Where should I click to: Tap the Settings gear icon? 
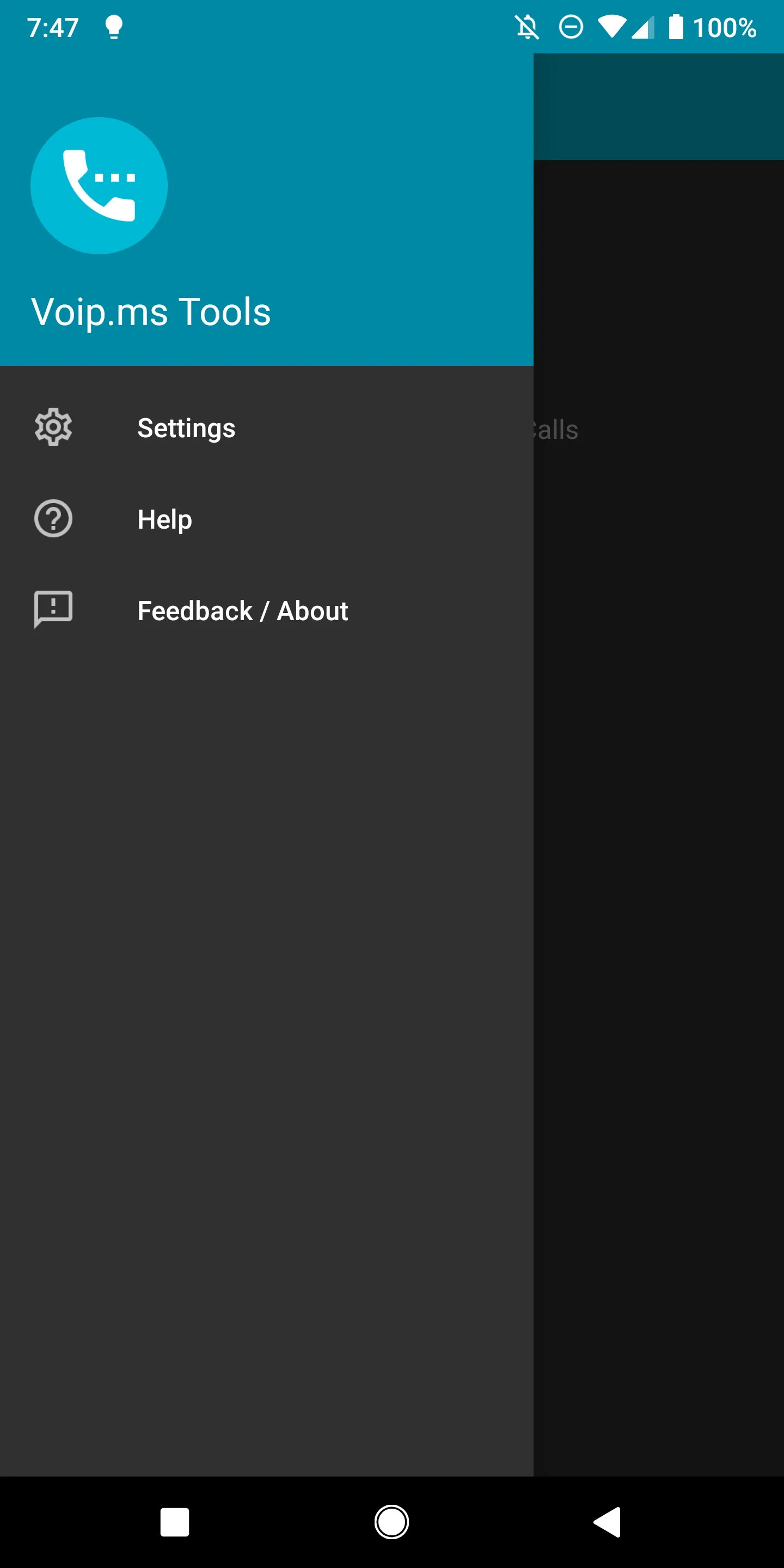[x=53, y=427]
